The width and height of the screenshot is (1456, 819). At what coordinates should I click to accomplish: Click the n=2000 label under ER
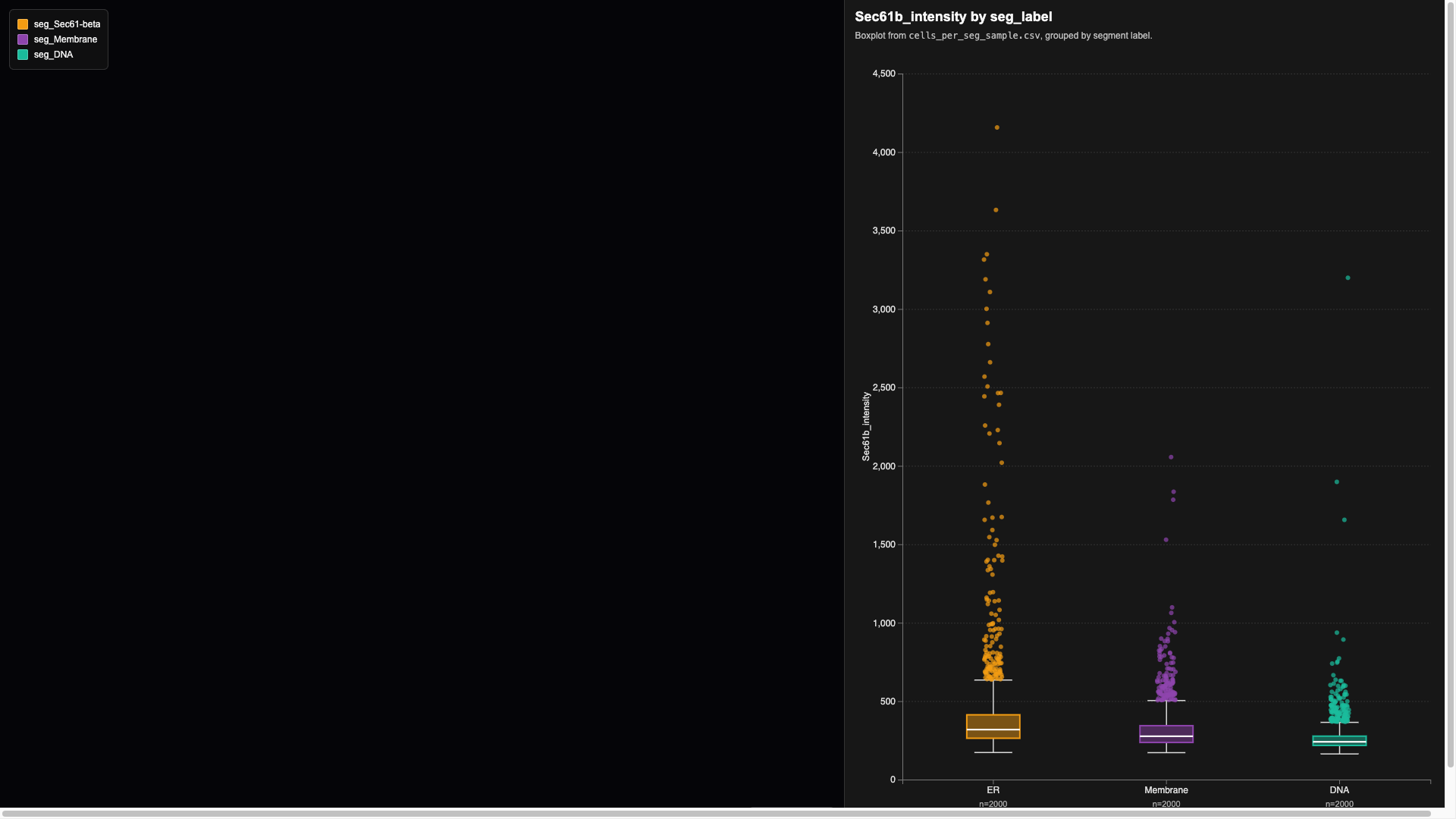(x=993, y=804)
